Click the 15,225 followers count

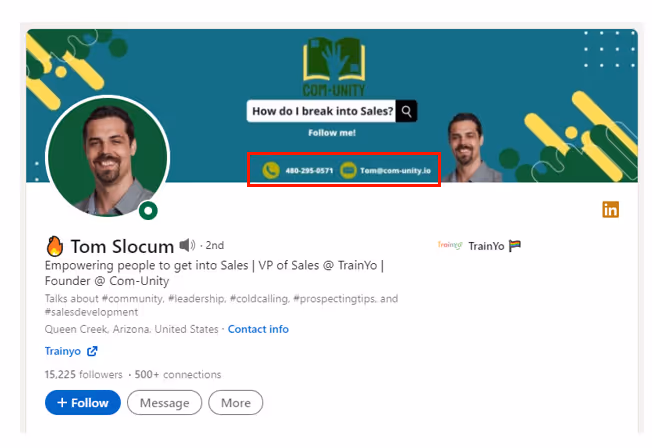click(x=84, y=374)
